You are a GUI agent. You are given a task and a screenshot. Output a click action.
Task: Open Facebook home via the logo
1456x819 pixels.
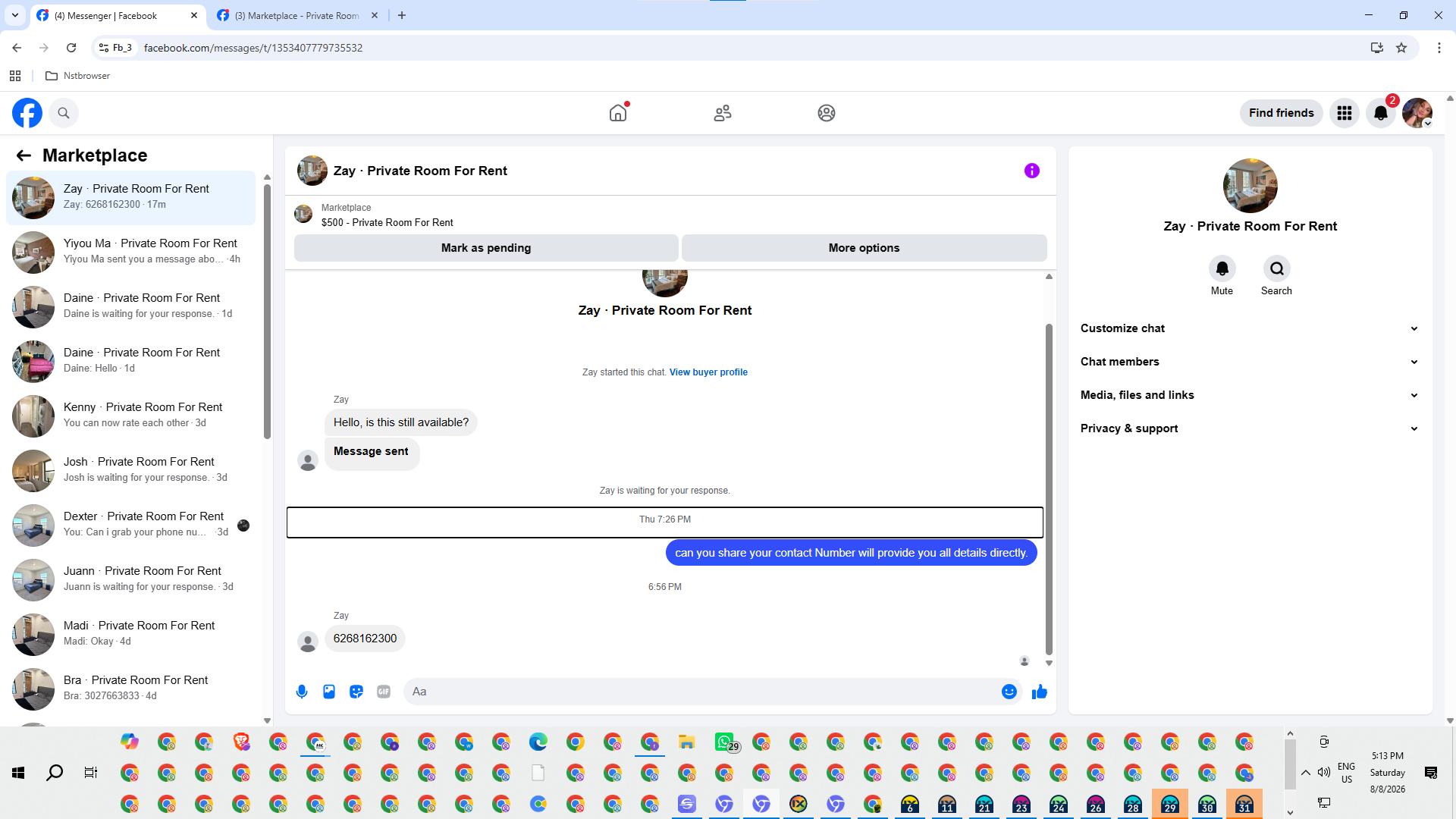coord(27,113)
